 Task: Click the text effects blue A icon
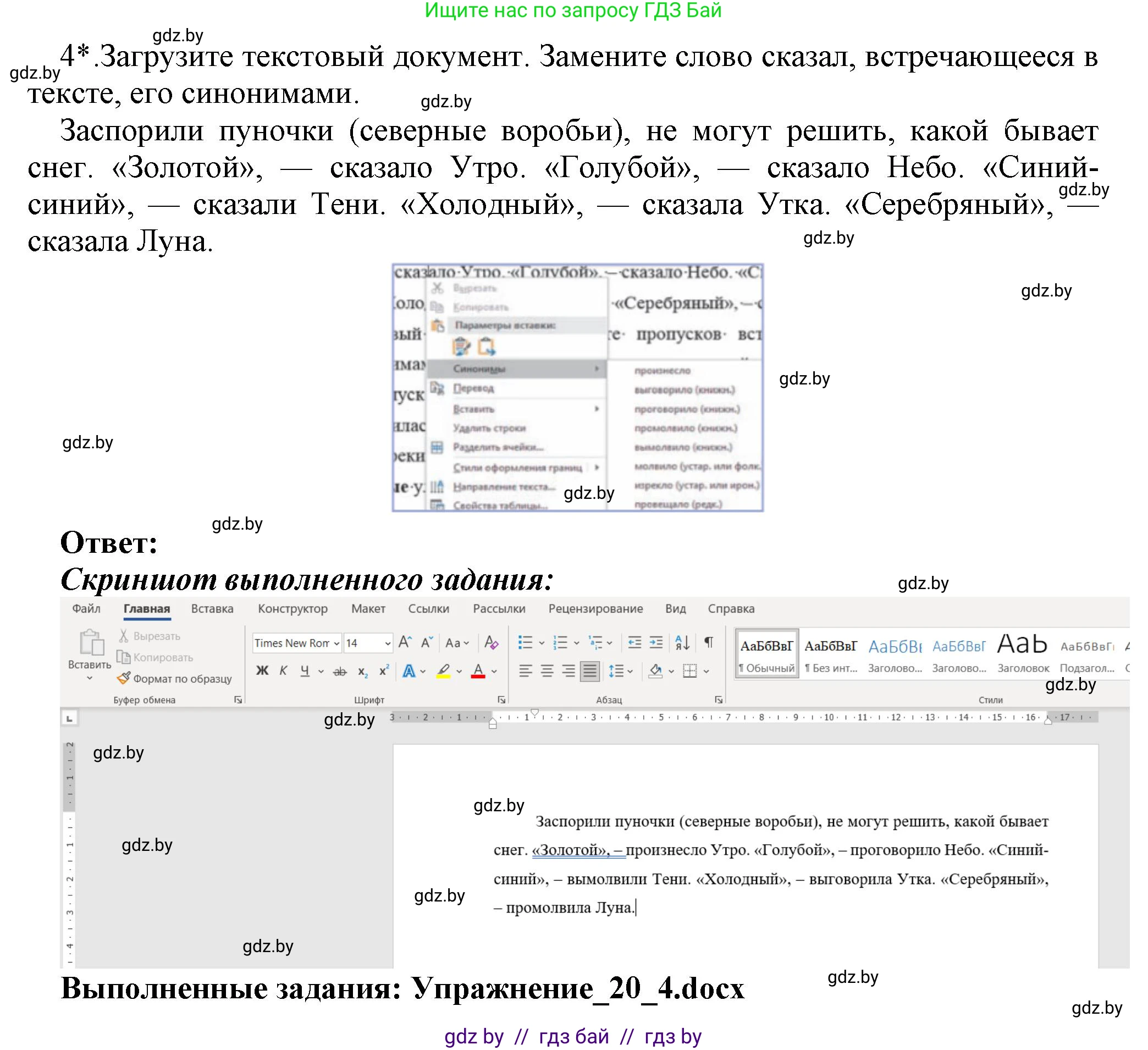(x=409, y=671)
